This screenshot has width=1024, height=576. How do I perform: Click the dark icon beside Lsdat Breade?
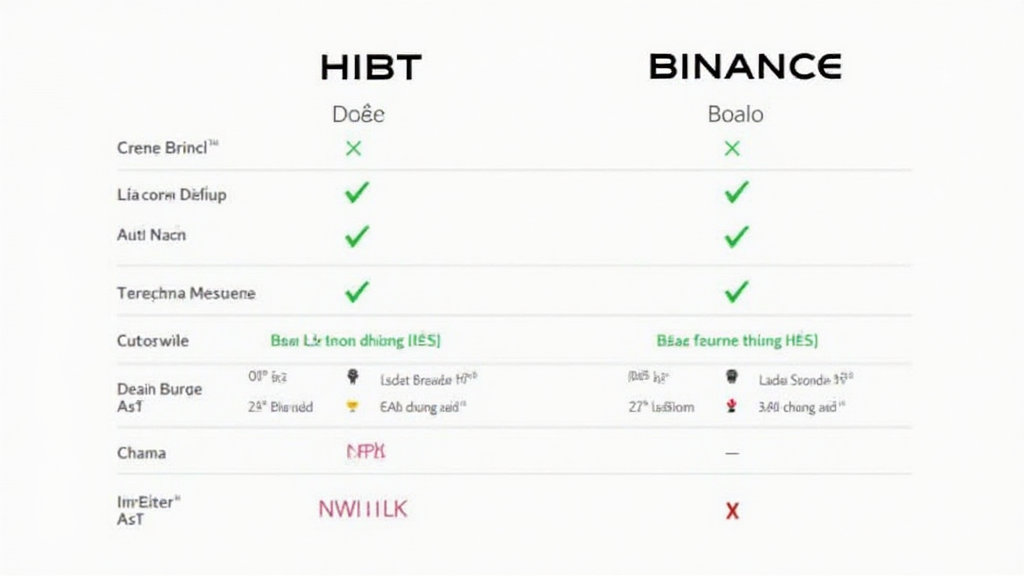coord(352,378)
